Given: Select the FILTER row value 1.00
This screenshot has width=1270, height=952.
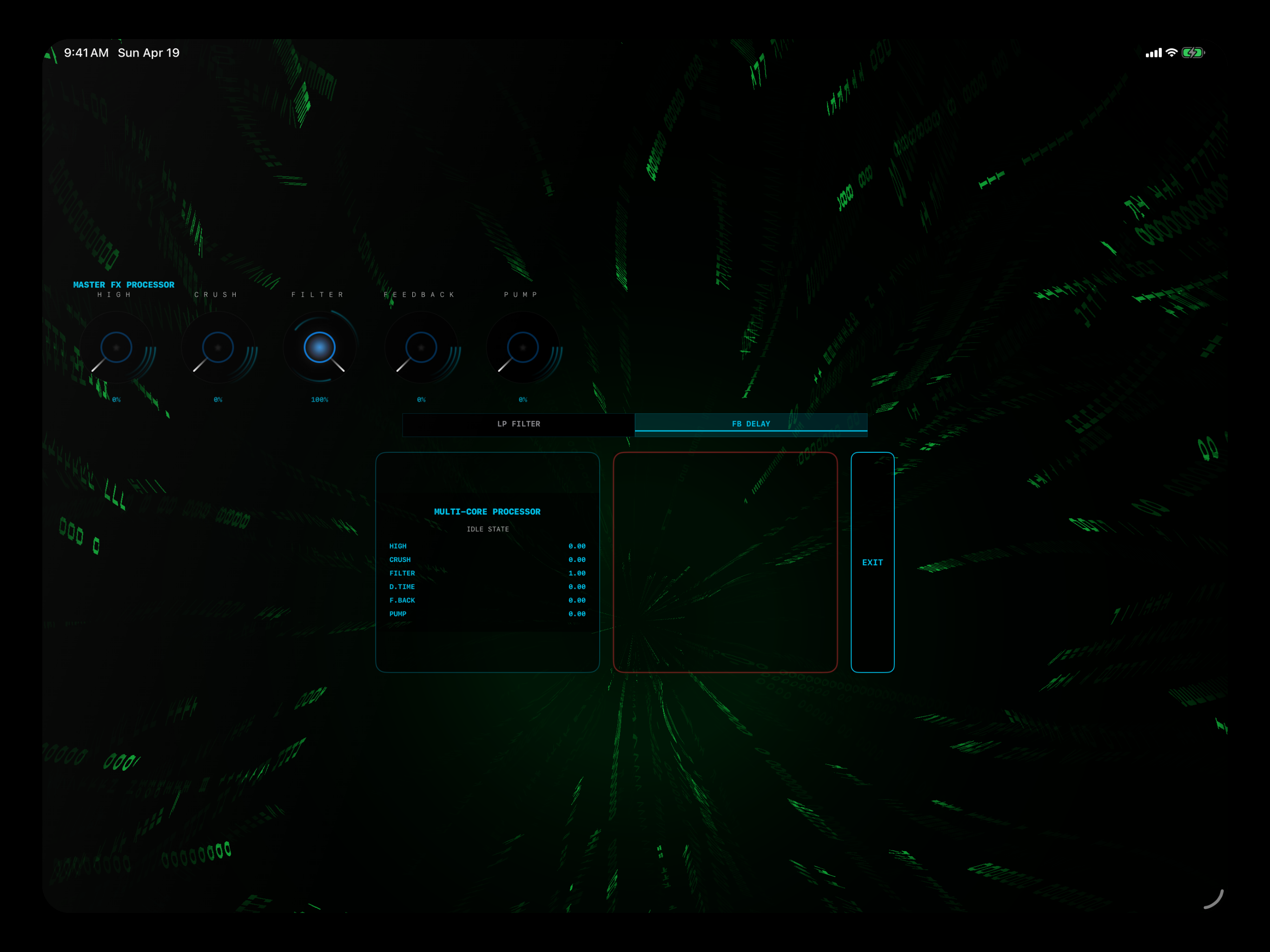Looking at the screenshot, I should pos(577,574).
